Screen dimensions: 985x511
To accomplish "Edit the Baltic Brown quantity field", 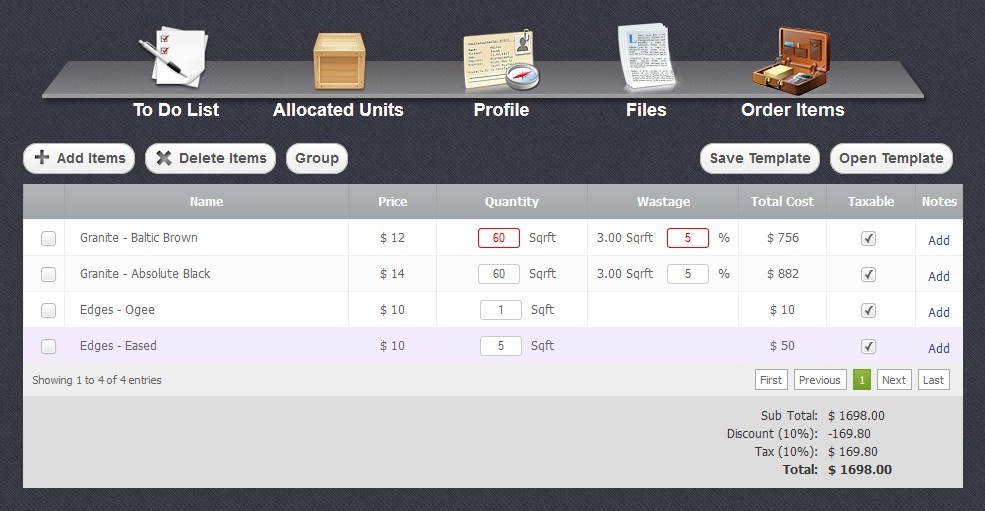I will click(x=499, y=238).
